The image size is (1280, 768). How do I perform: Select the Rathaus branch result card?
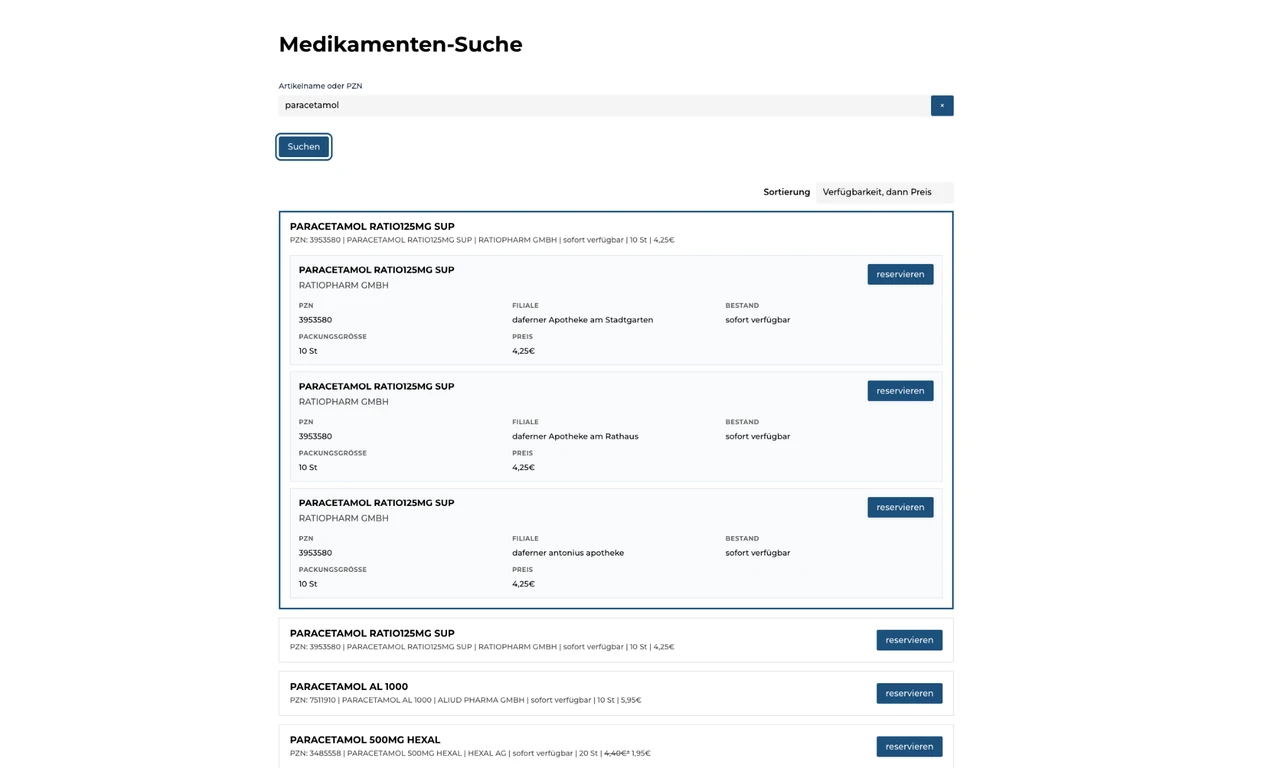[616, 427]
